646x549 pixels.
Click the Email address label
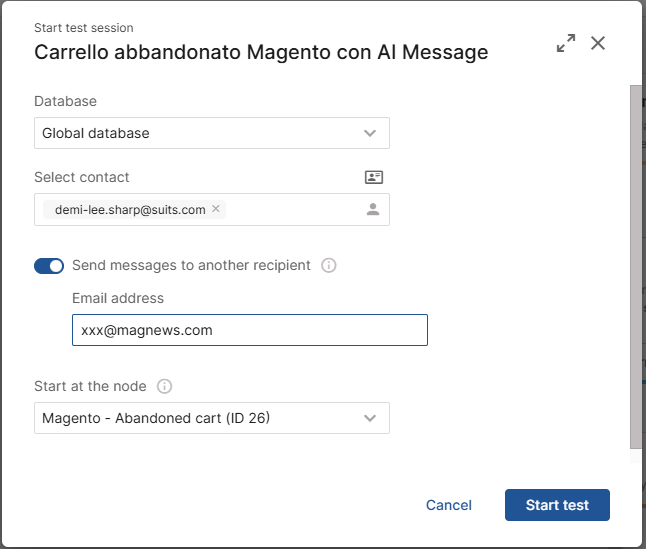(118, 298)
